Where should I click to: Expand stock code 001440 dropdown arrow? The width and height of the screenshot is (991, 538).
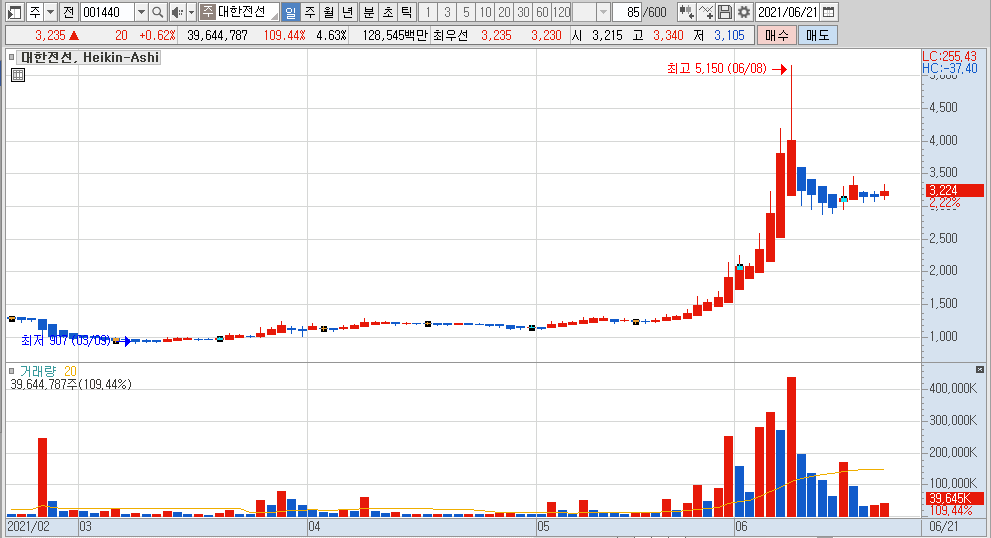142,11
